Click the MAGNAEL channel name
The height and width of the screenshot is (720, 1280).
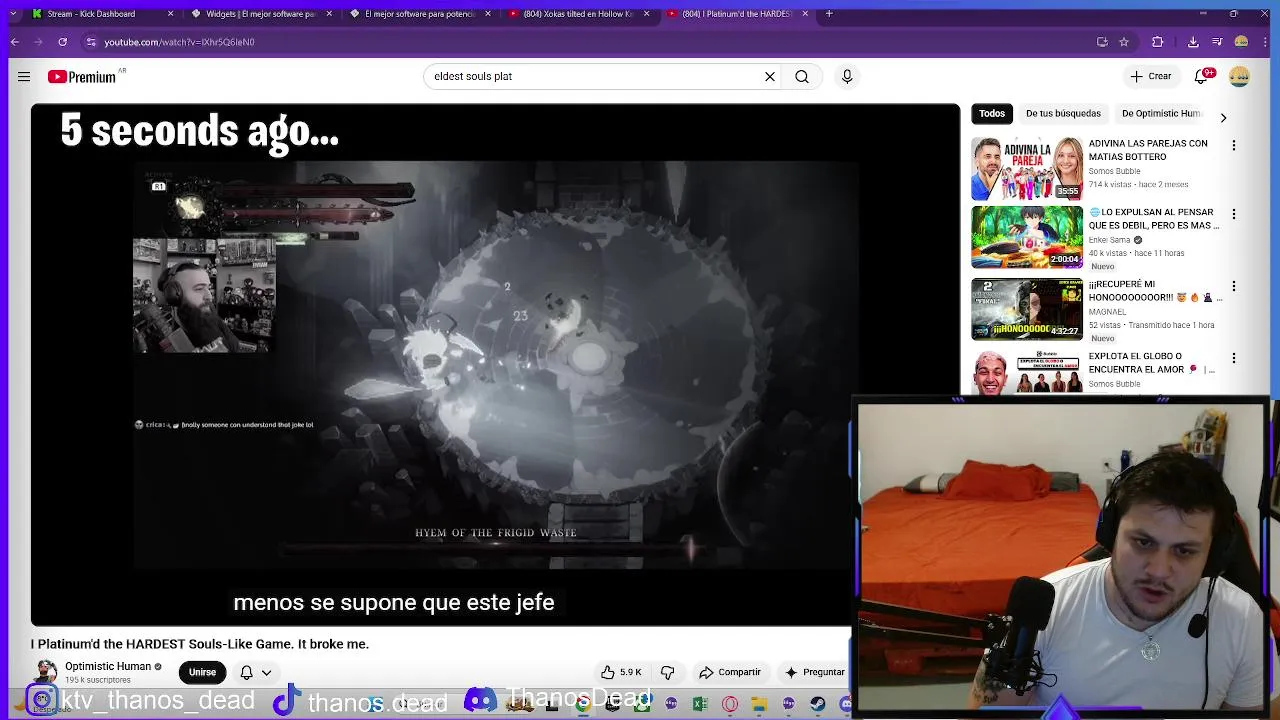pyautogui.click(x=1109, y=312)
